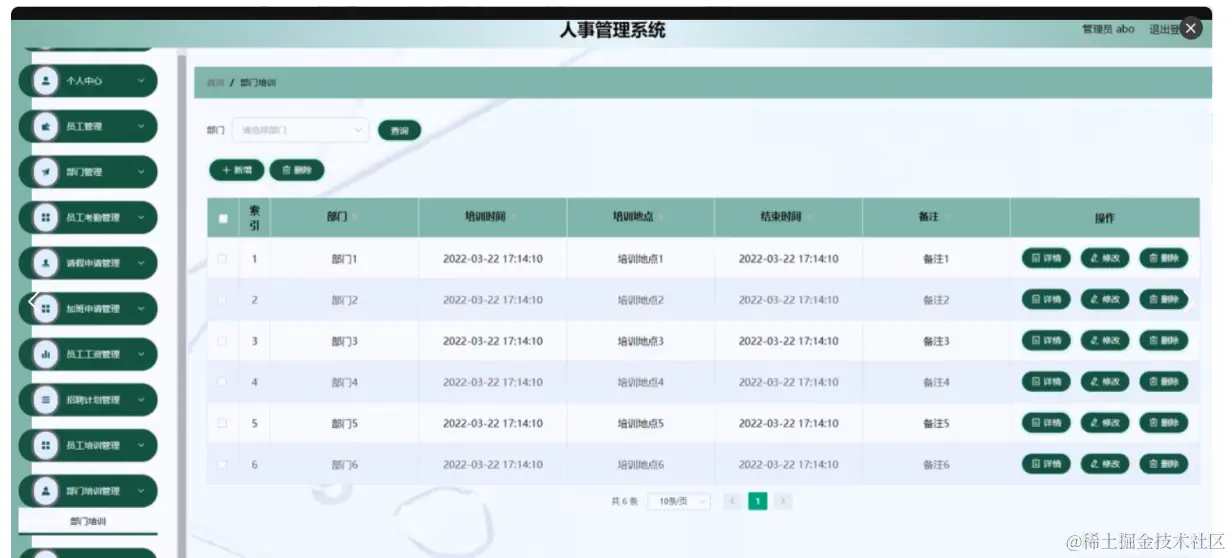
Task: Expand 招聘计划管理 menu chevron
Action: point(141,400)
